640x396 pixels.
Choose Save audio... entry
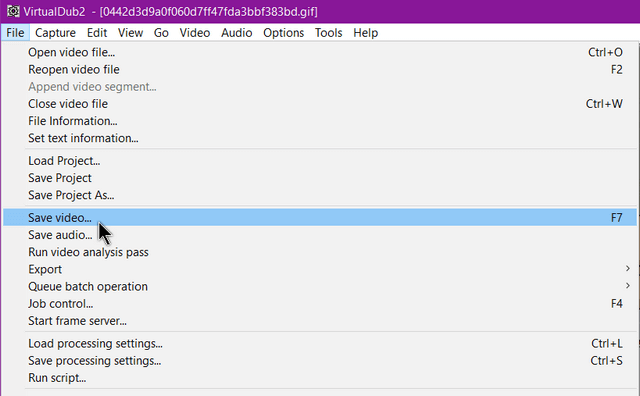tap(320, 235)
